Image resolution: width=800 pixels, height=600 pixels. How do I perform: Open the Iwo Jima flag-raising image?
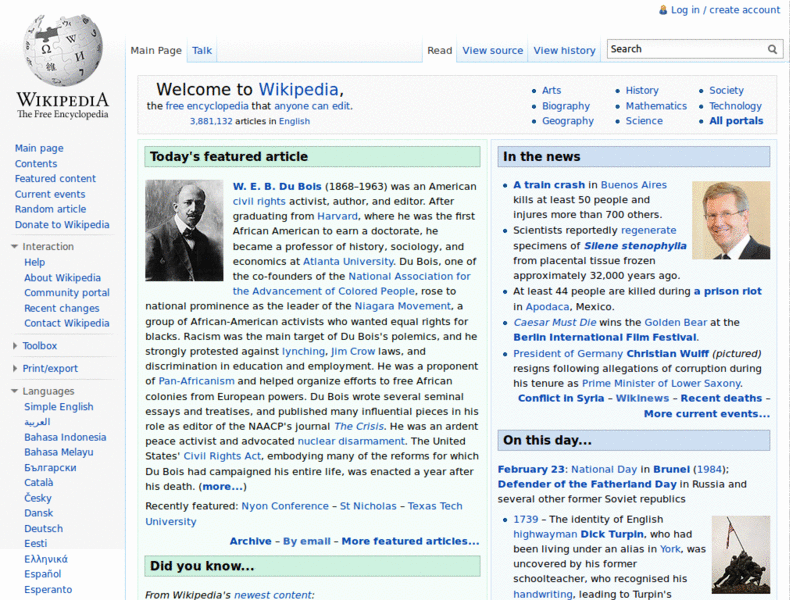[x=740, y=555]
